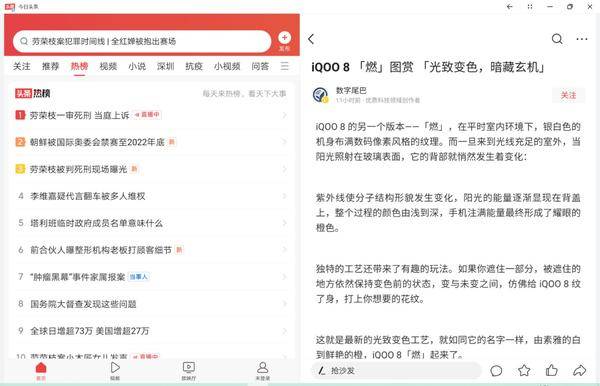
Task: Click the search magnifier in the red header
Action: (x=24, y=41)
